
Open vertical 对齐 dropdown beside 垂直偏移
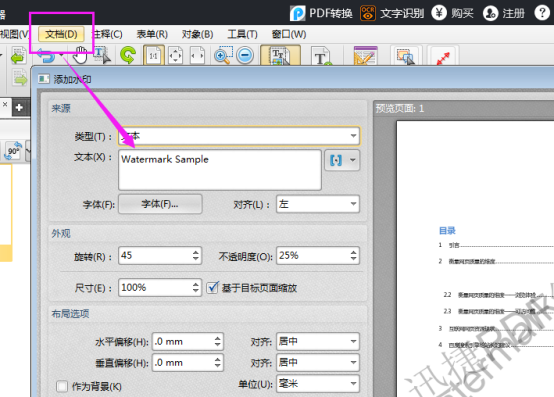(x=318, y=363)
